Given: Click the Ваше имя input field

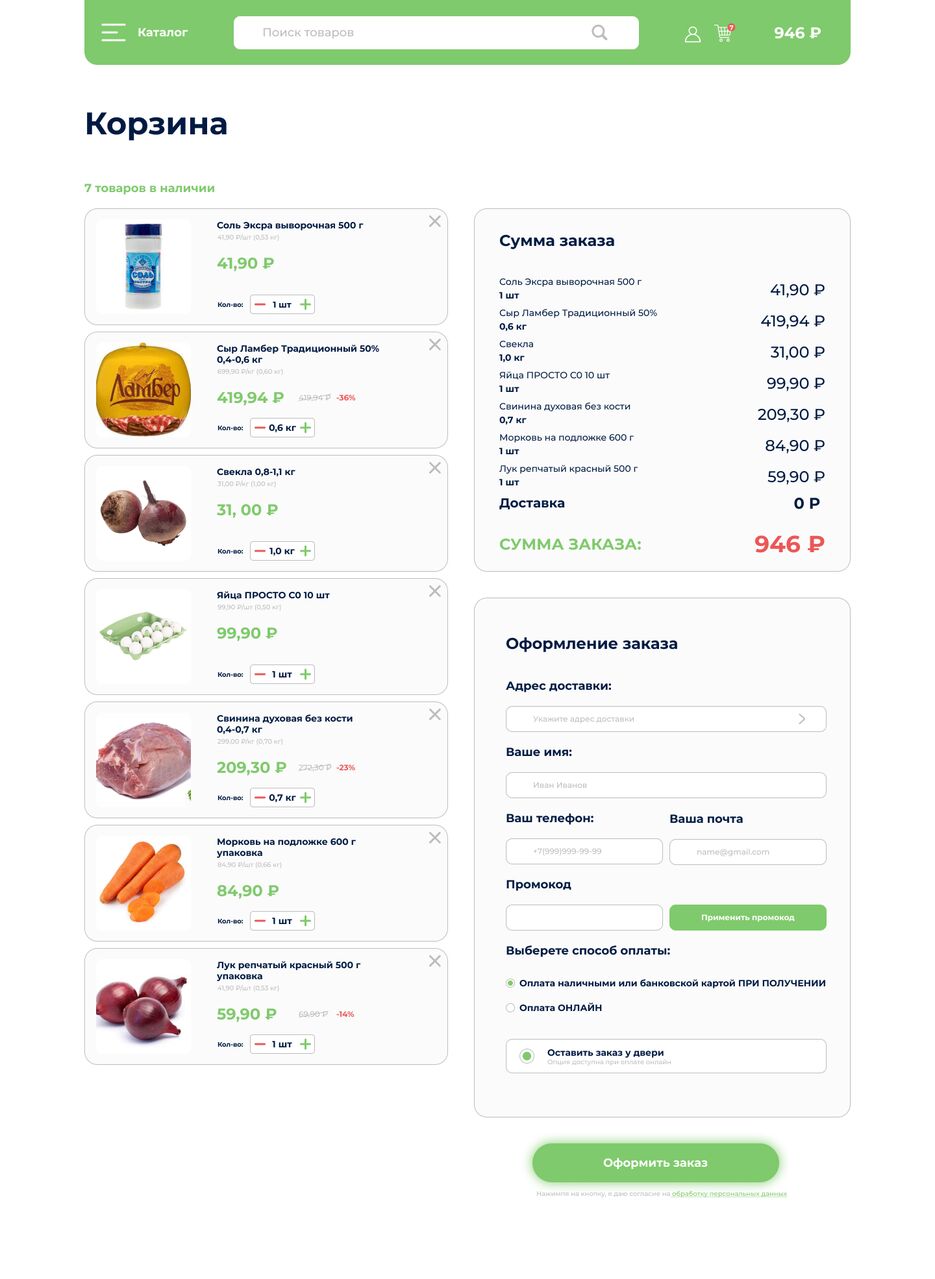Looking at the screenshot, I should tap(666, 785).
